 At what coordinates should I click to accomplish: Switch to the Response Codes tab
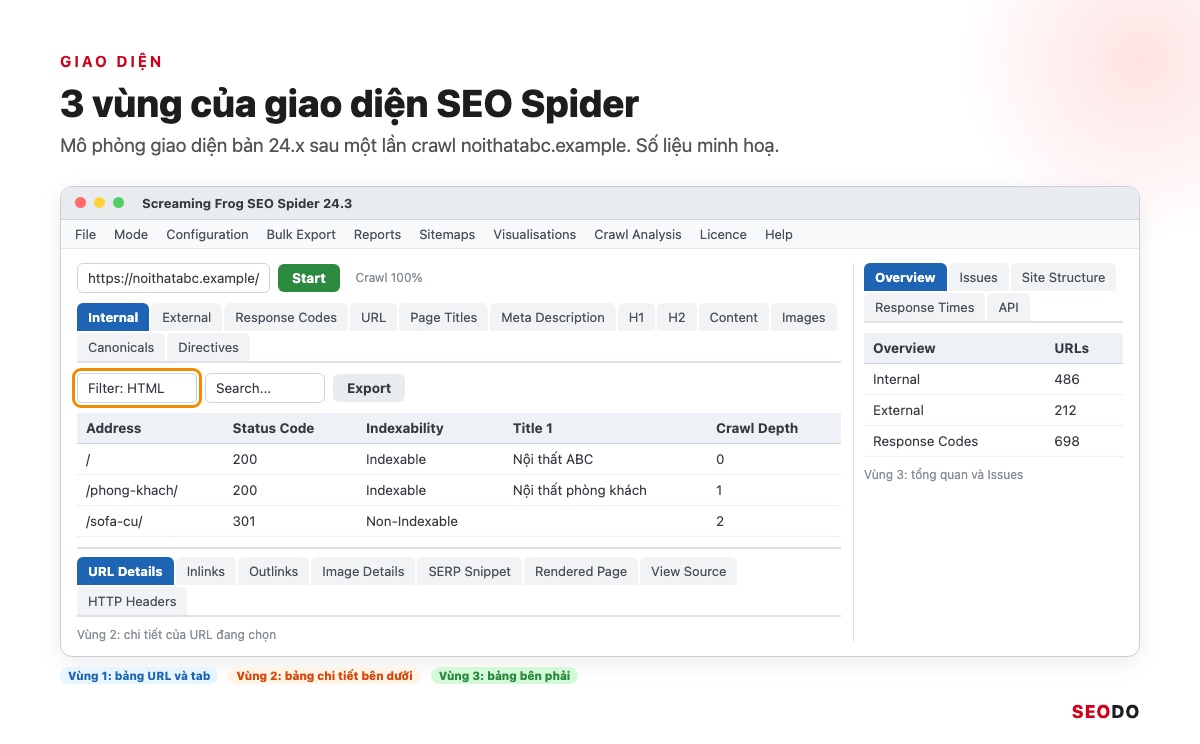286,318
